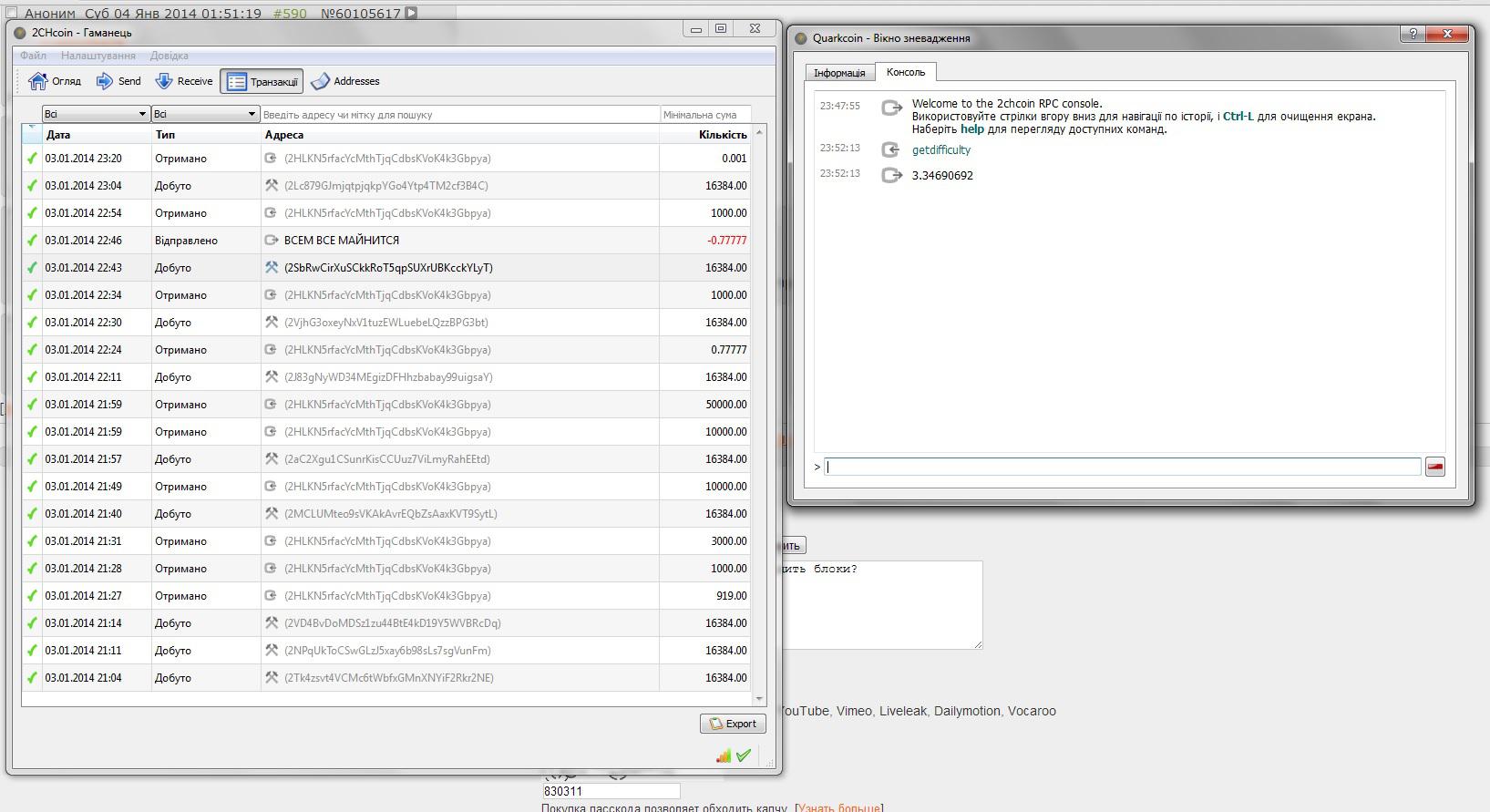Switch to the Інформація tab
The width and height of the screenshot is (1490, 812).
pyautogui.click(x=839, y=73)
